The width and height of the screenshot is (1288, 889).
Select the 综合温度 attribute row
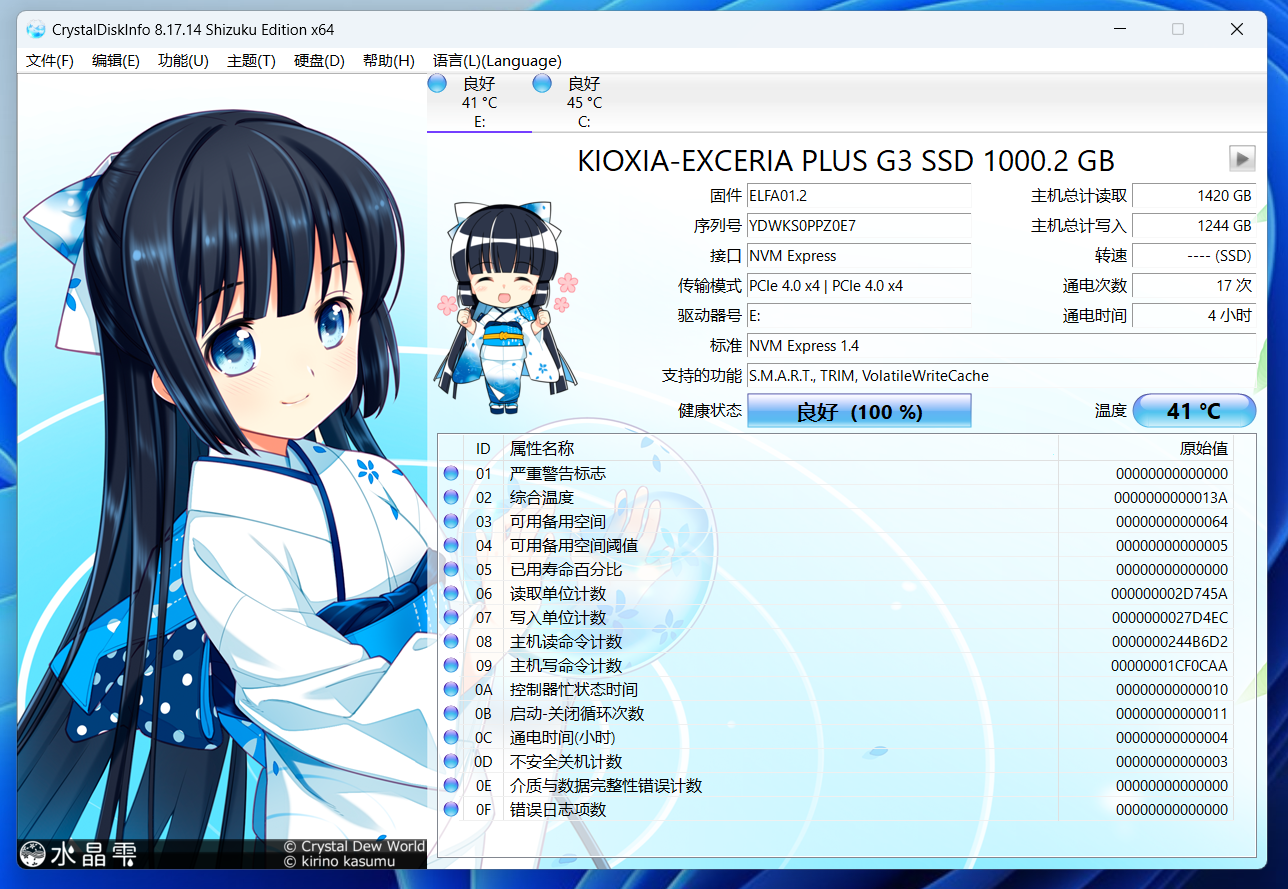836,497
